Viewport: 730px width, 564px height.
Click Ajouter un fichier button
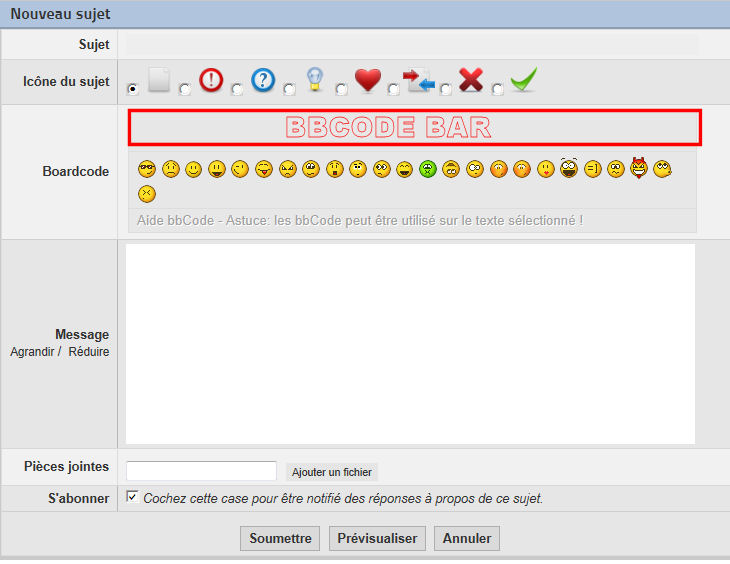[x=331, y=472]
